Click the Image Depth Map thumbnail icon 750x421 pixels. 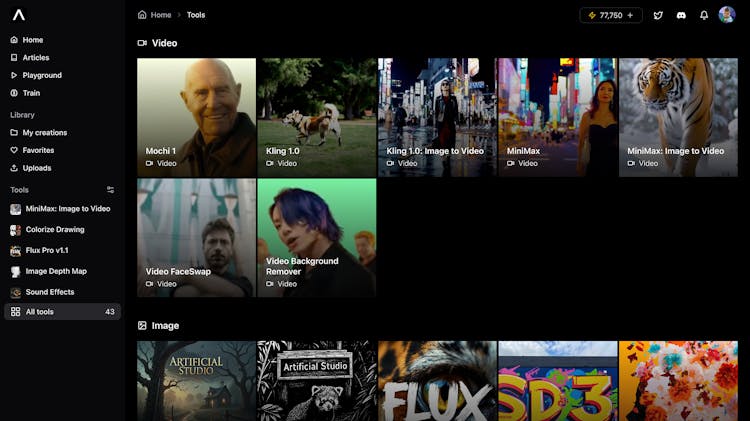[x=15, y=272]
